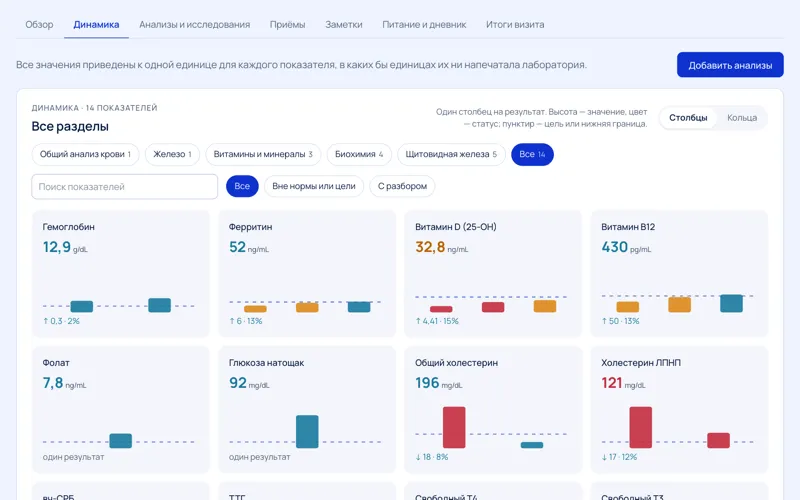This screenshot has width=800, height=500.
Task: Click the blue Витамин B12 bar
Action: pos(731,304)
